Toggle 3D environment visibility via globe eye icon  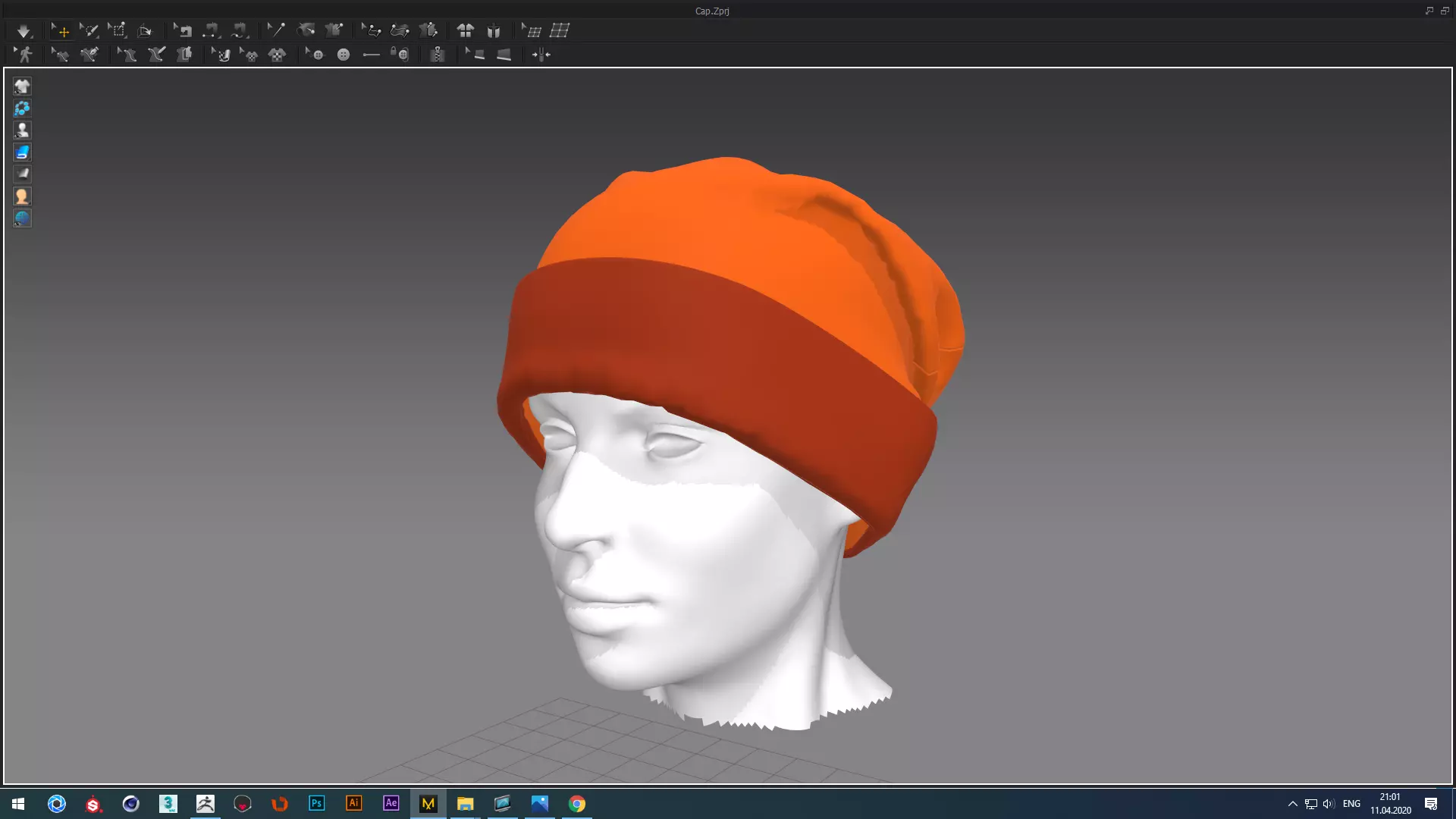tap(22, 218)
